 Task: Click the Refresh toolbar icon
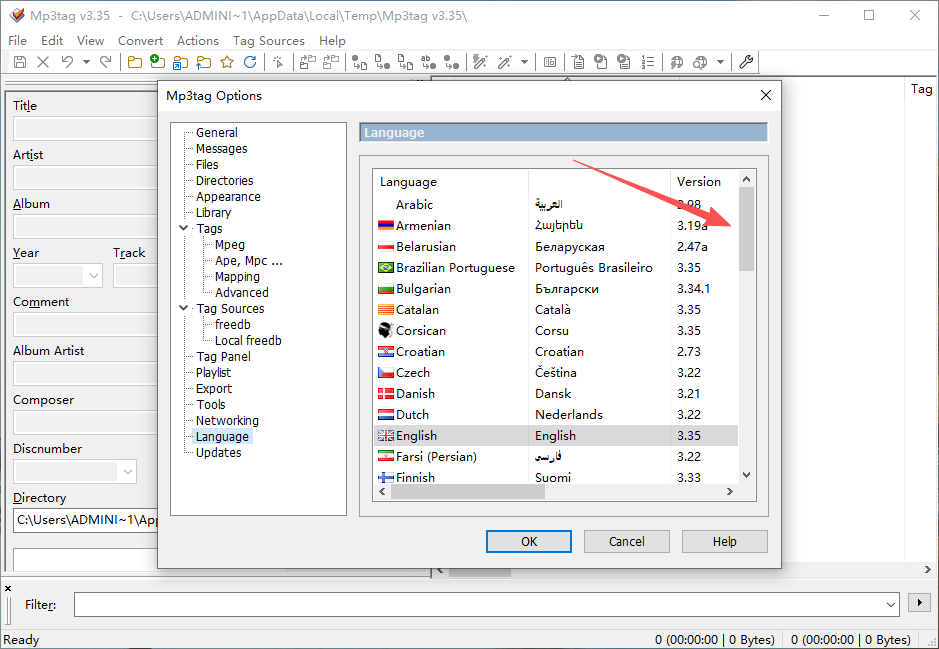click(x=250, y=62)
